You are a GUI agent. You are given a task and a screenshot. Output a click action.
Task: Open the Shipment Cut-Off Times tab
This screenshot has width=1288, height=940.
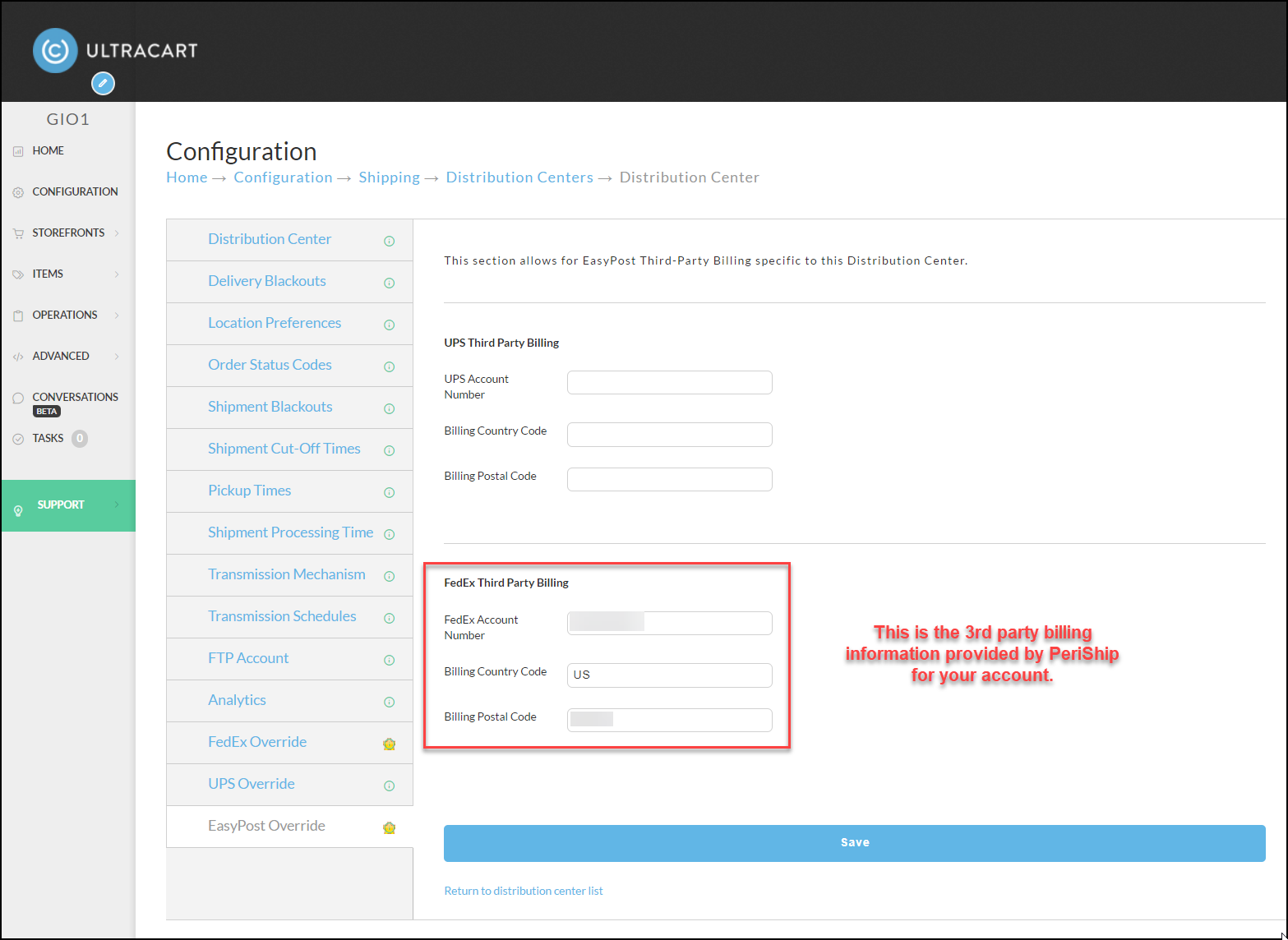pyautogui.click(x=284, y=449)
